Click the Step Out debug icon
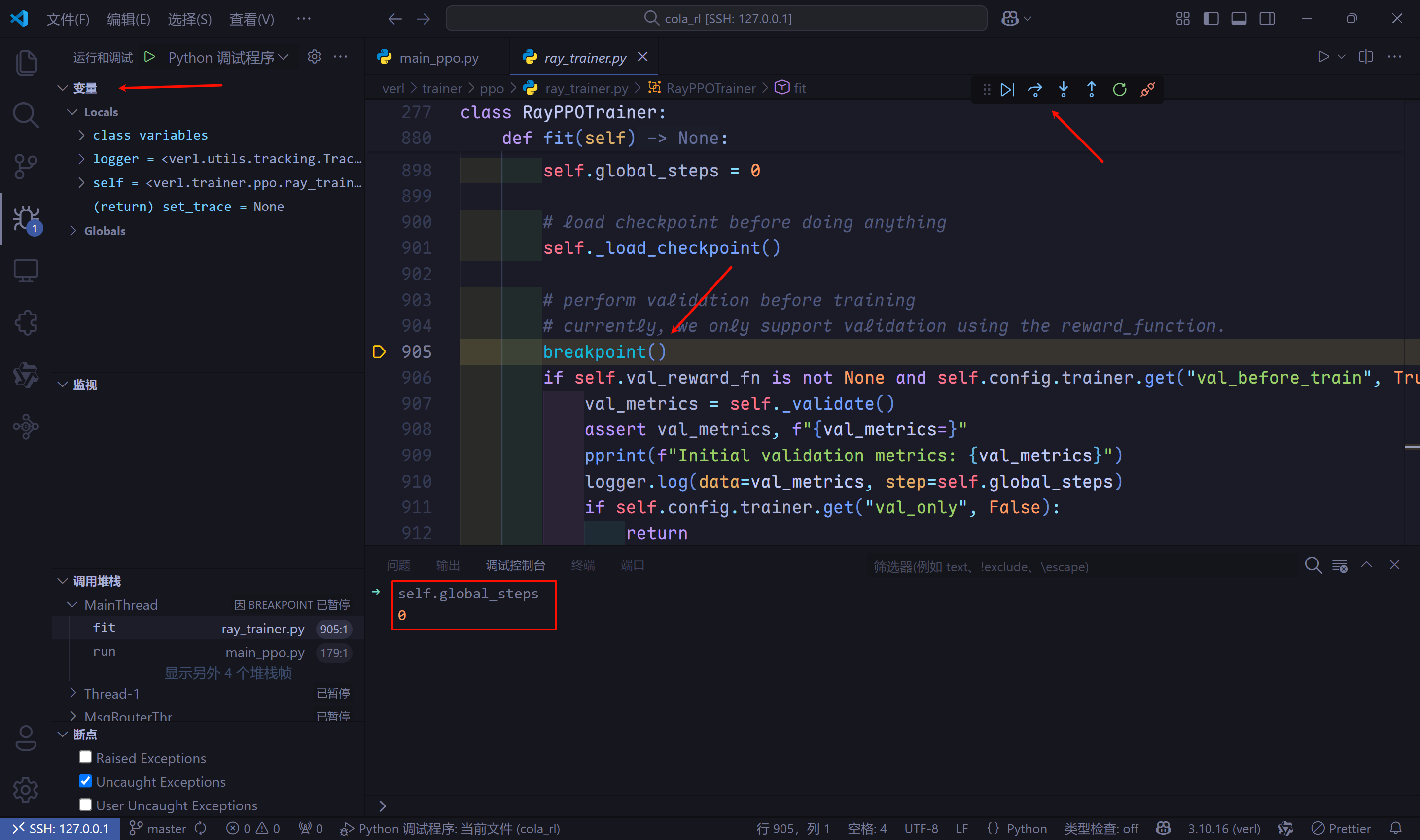This screenshot has width=1420, height=840. click(1091, 89)
